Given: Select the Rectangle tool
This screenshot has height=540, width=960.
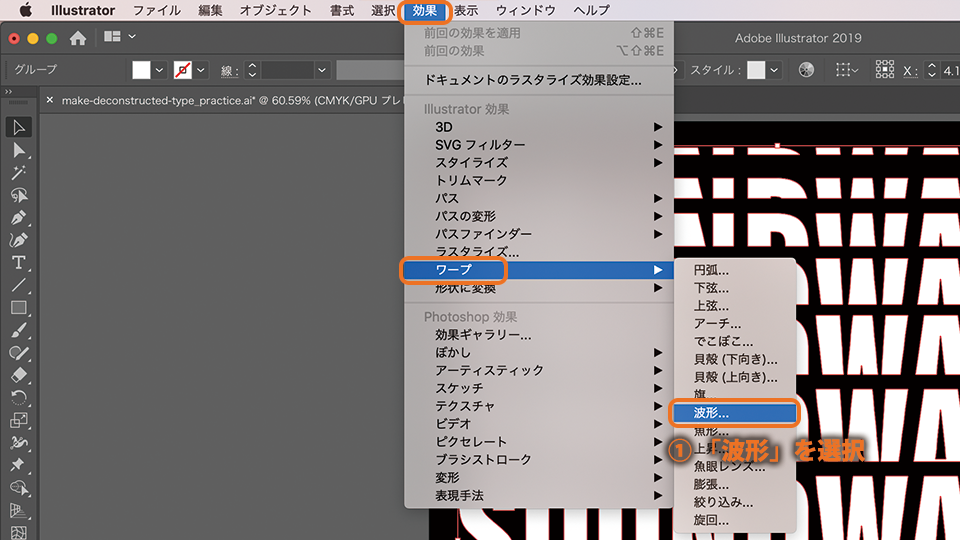Looking at the screenshot, I should pyautogui.click(x=18, y=308).
